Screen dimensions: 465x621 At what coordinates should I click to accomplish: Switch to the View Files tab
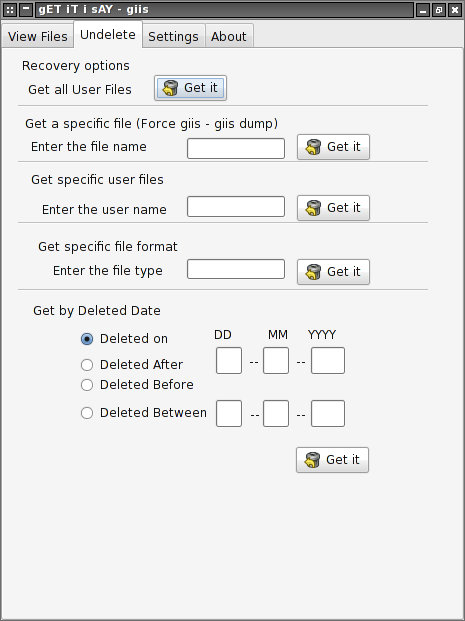click(38, 36)
